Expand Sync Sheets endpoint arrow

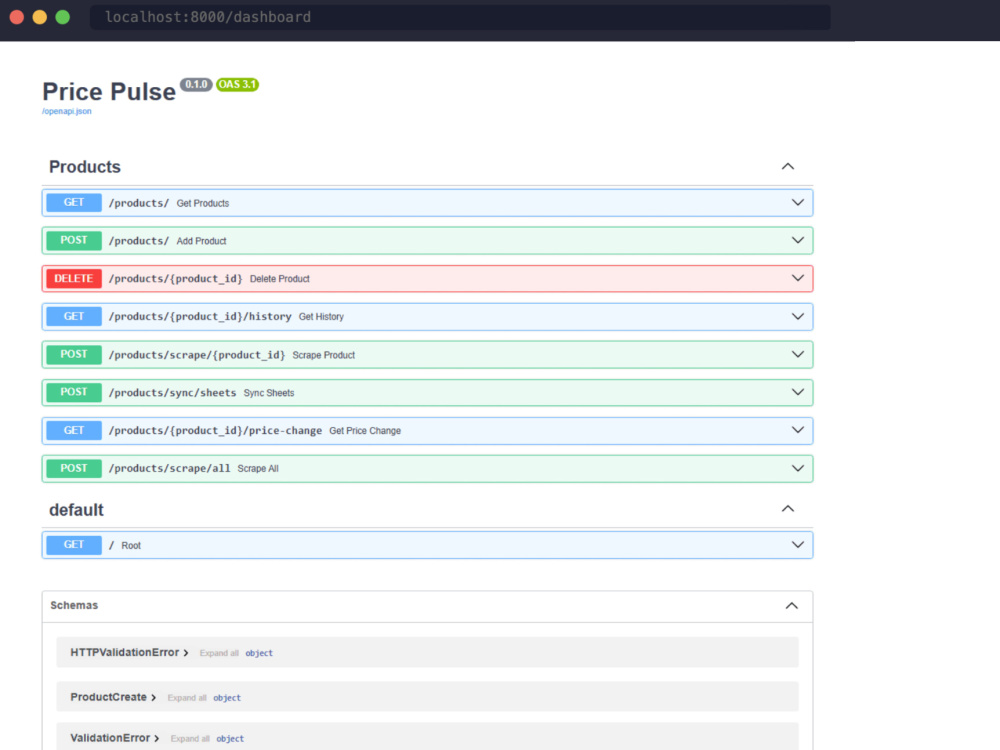[797, 392]
